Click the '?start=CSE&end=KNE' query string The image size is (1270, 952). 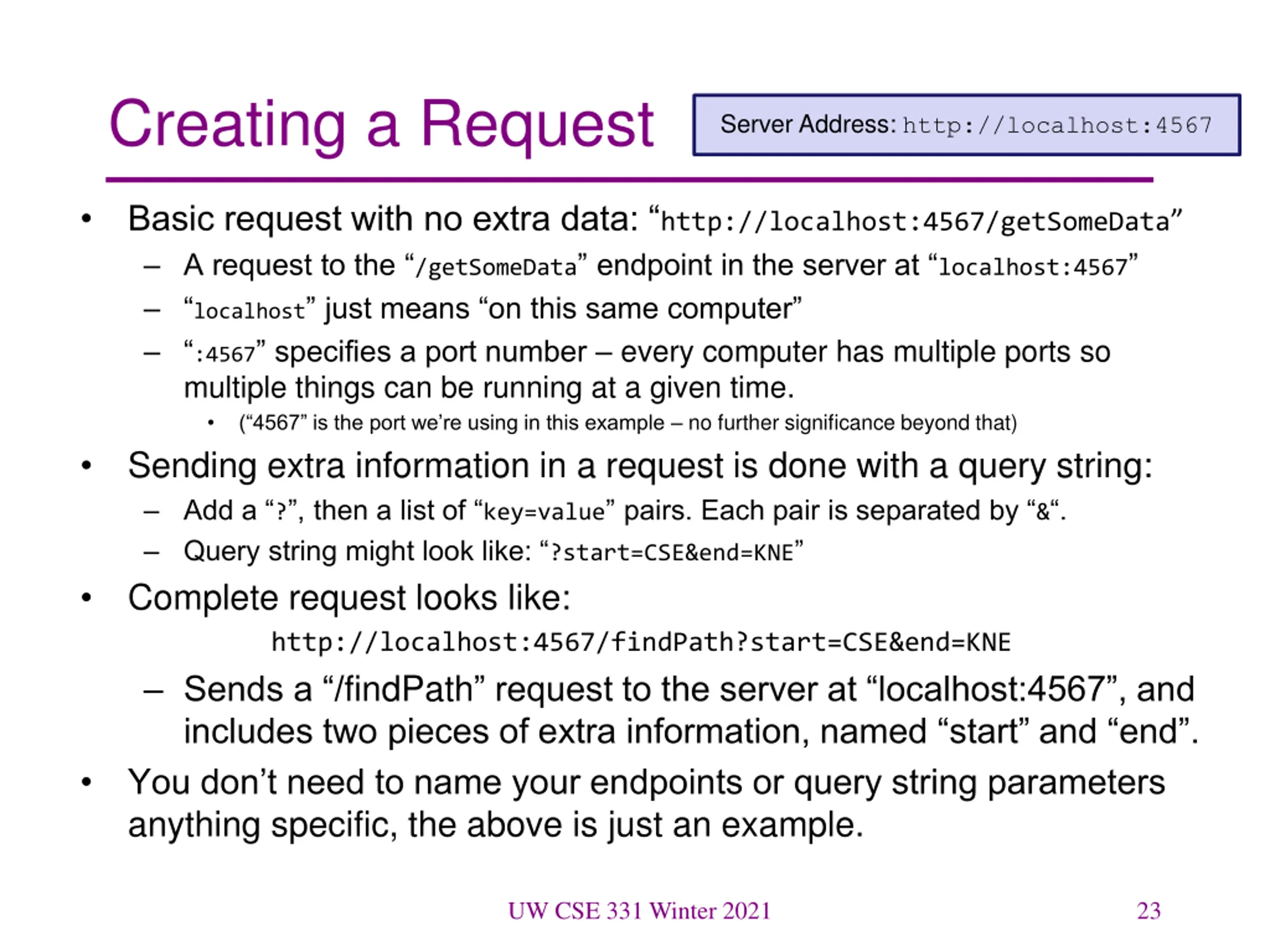[x=671, y=553]
